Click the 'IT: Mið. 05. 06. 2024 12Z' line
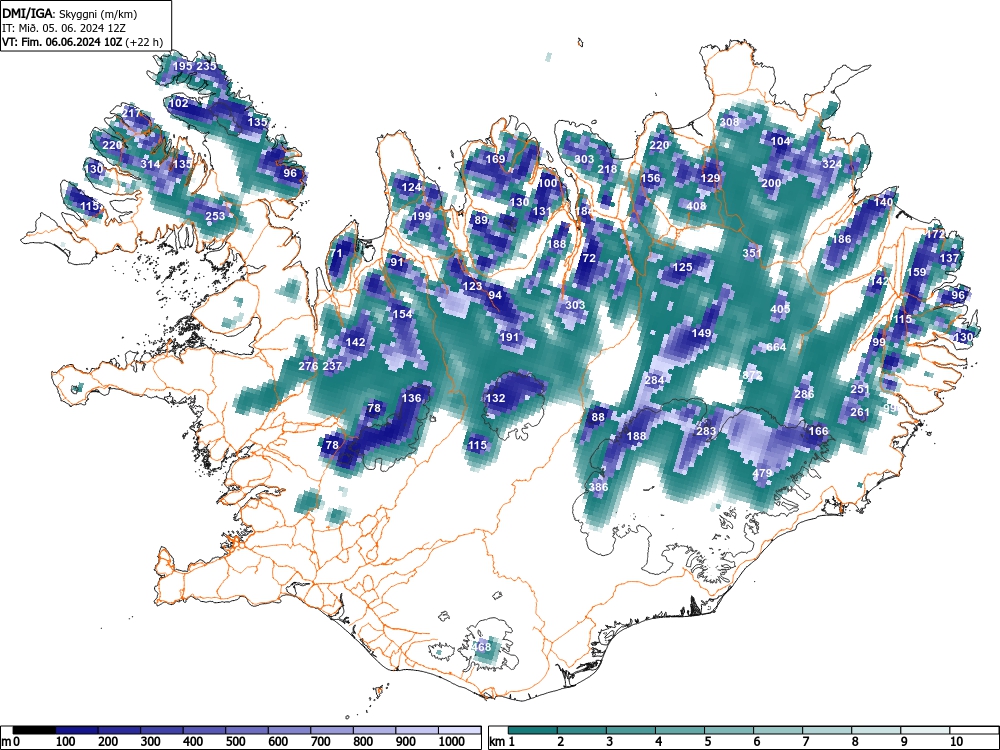Viewport: 1000px width, 750px height. tap(64, 28)
